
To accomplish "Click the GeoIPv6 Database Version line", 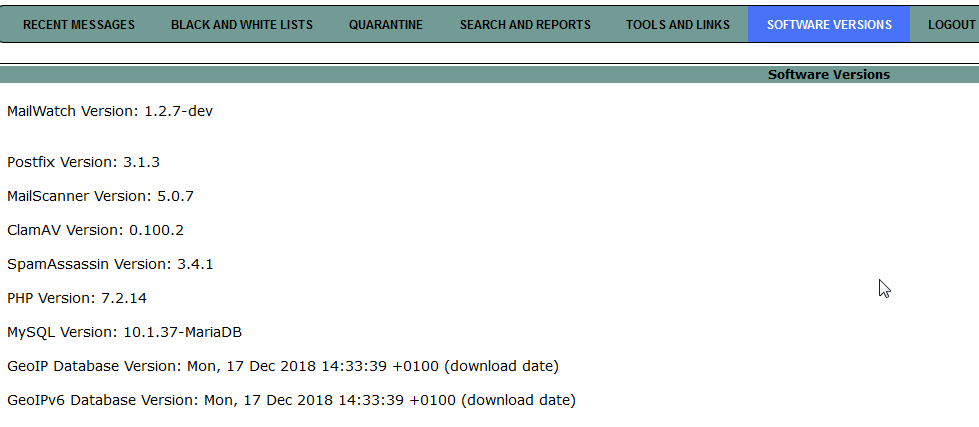I will (x=292, y=400).
